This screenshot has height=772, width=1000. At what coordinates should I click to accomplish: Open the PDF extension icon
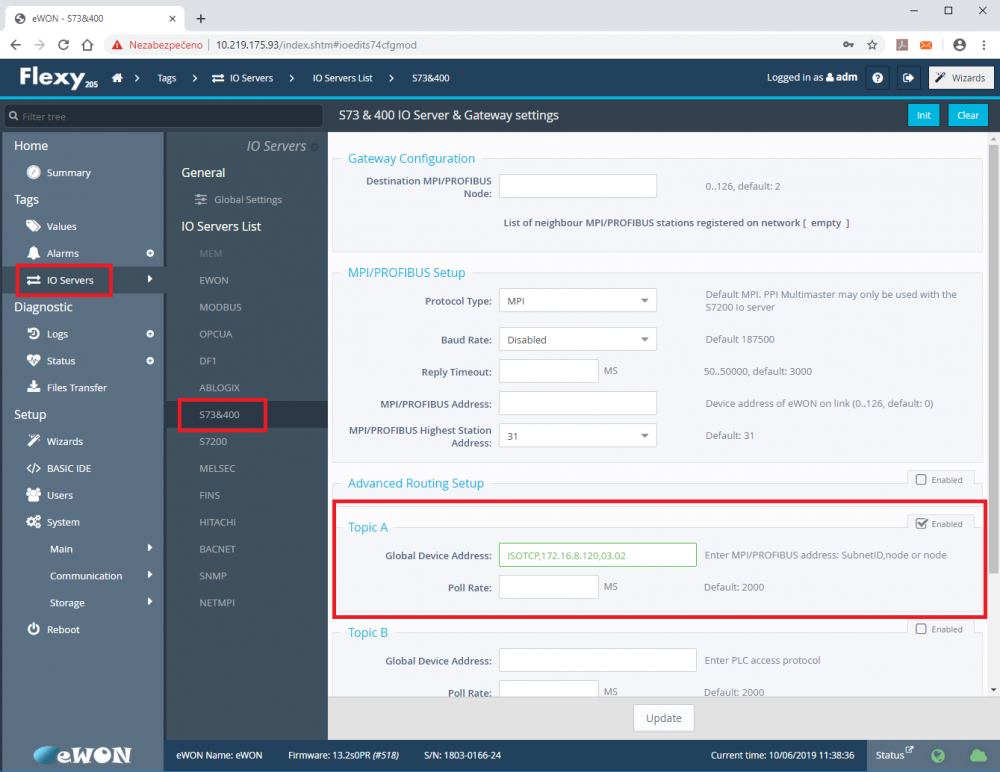tap(902, 45)
